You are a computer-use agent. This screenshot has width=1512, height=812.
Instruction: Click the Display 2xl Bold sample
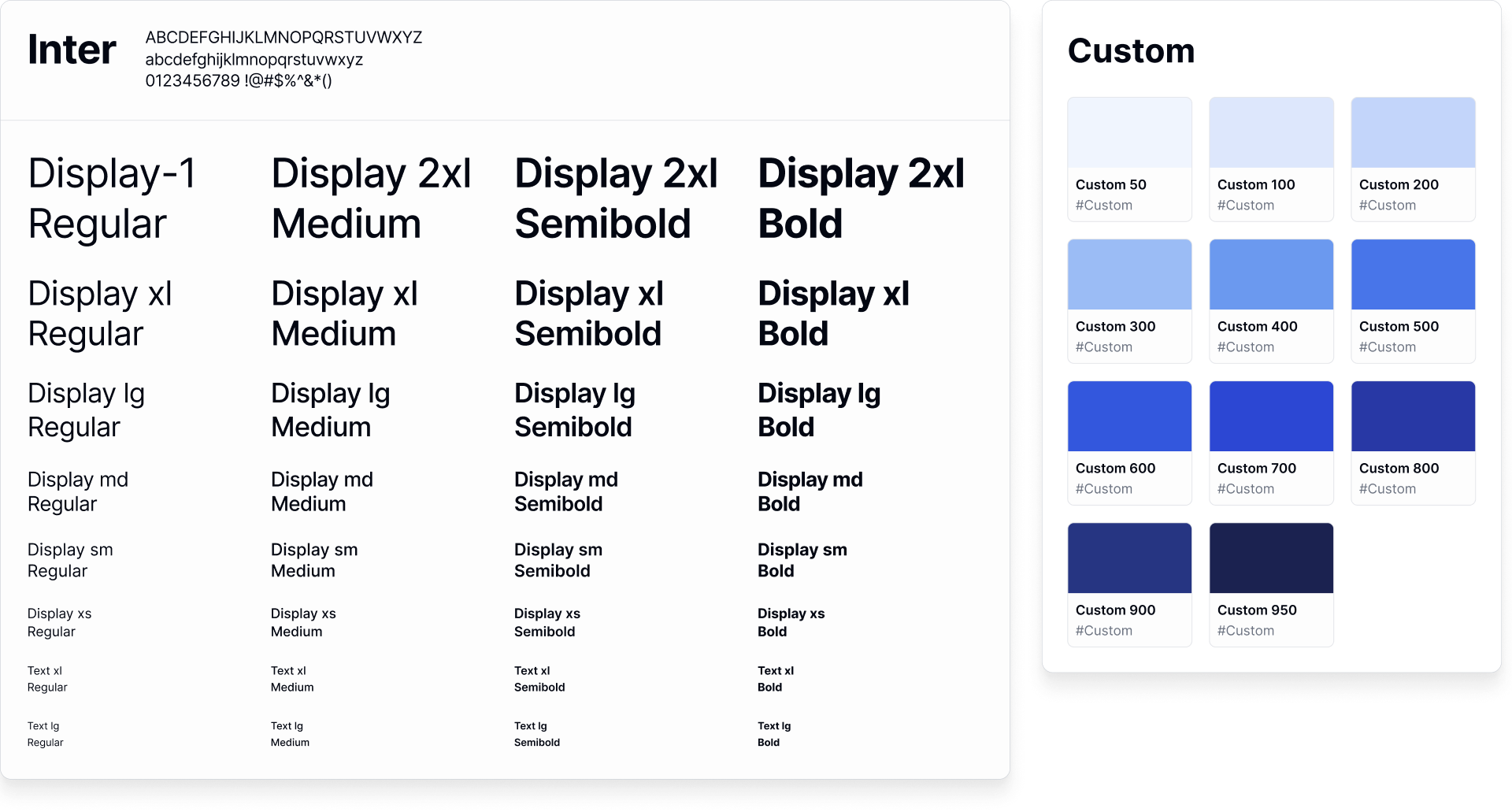[x=860, y=198]
